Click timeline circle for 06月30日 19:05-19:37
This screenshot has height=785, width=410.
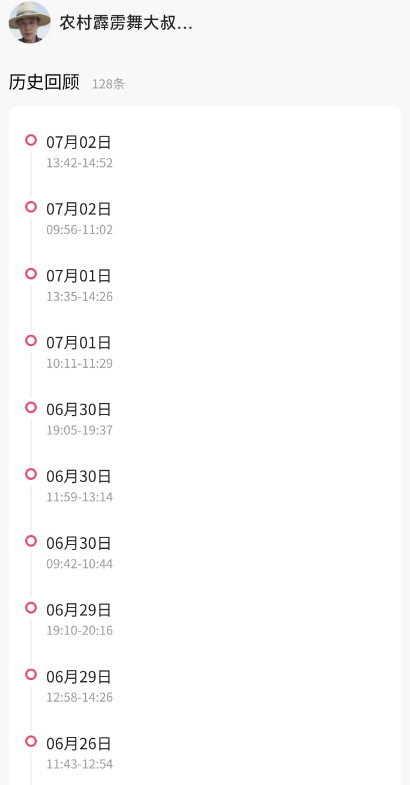(x=31, y=408)
